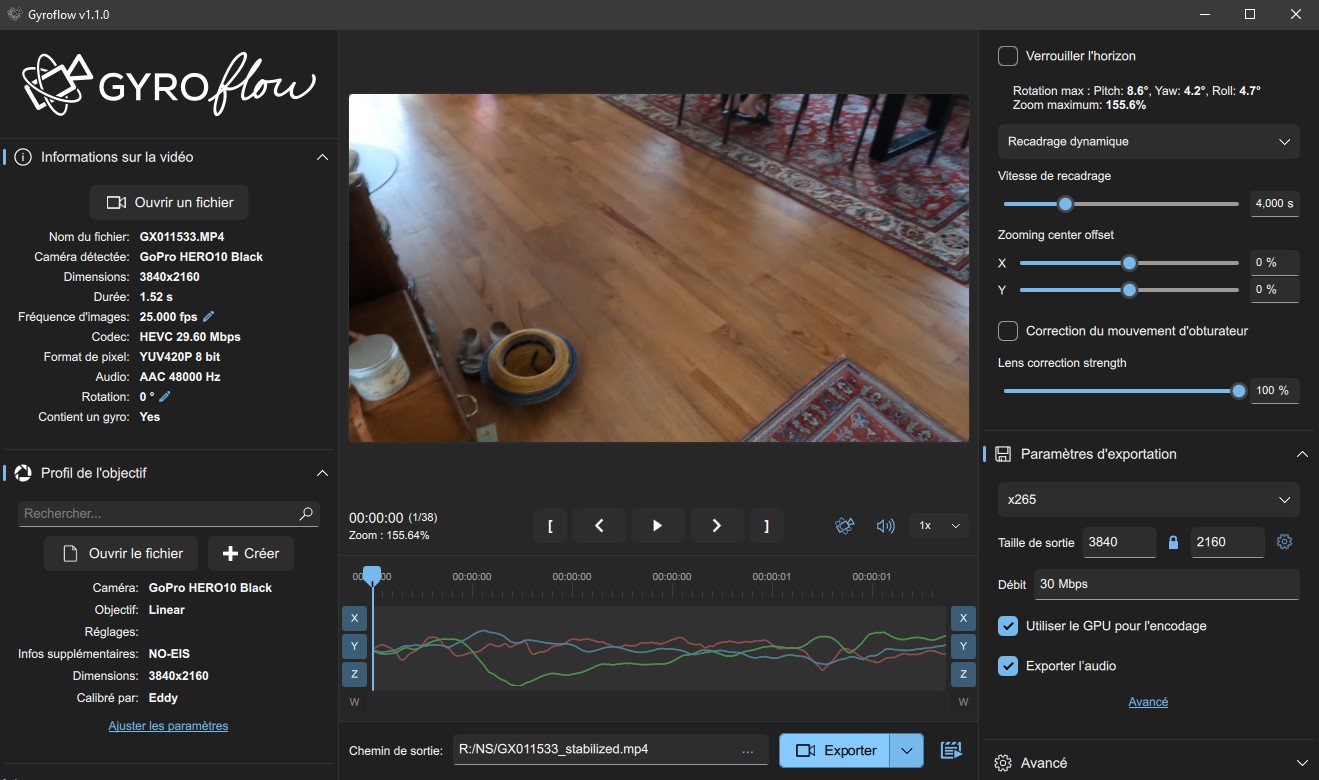This screenshot has height=780, width=1319.
Task: Click the video preview image
Action: pos(659,268)
